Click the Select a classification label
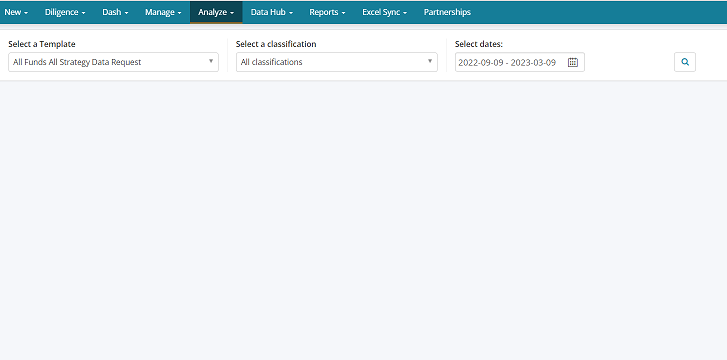This screenshot has width=727, height=360. click(276, 44)
